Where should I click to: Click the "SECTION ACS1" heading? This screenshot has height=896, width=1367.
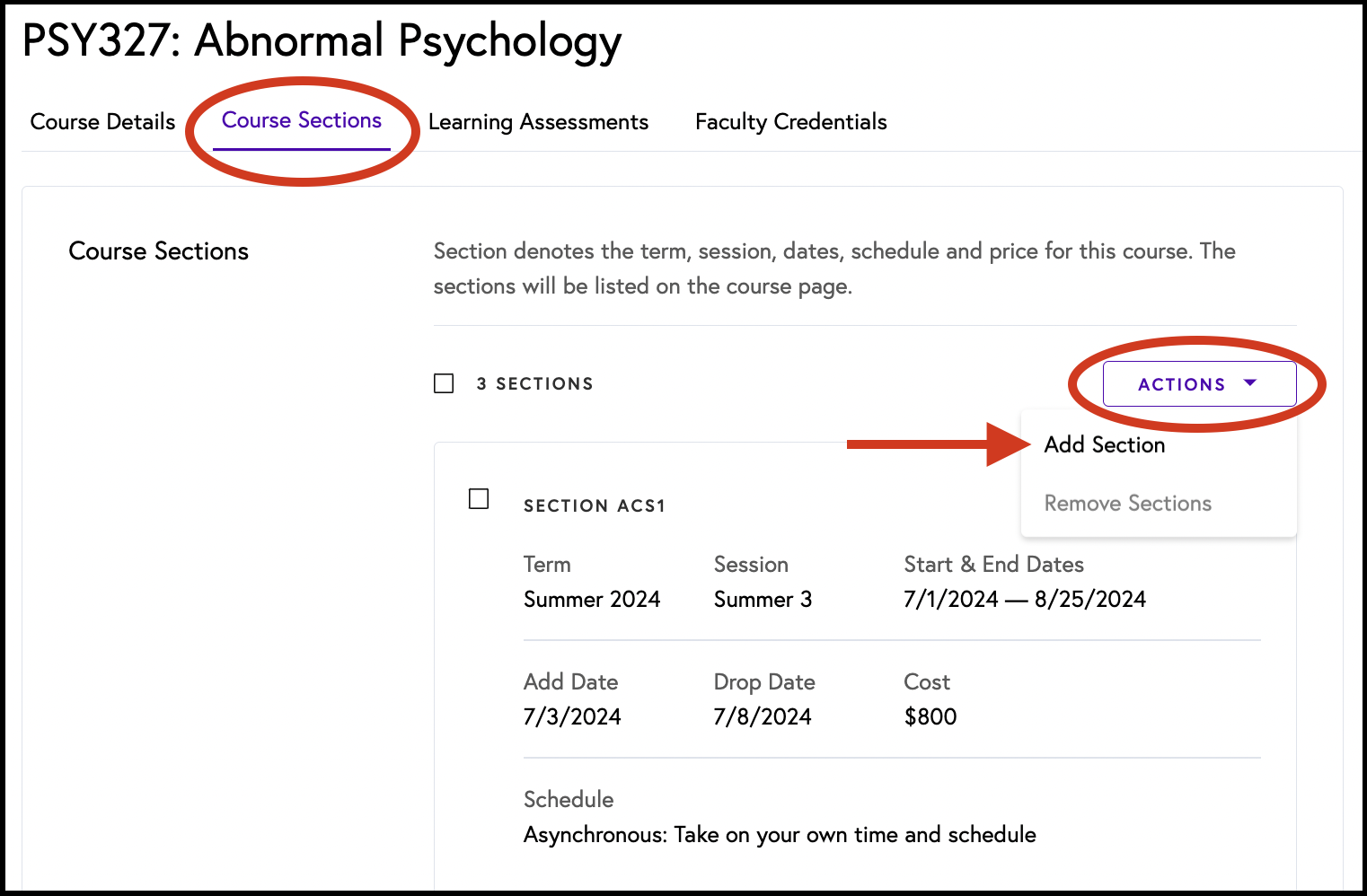(x=594, y=505)
